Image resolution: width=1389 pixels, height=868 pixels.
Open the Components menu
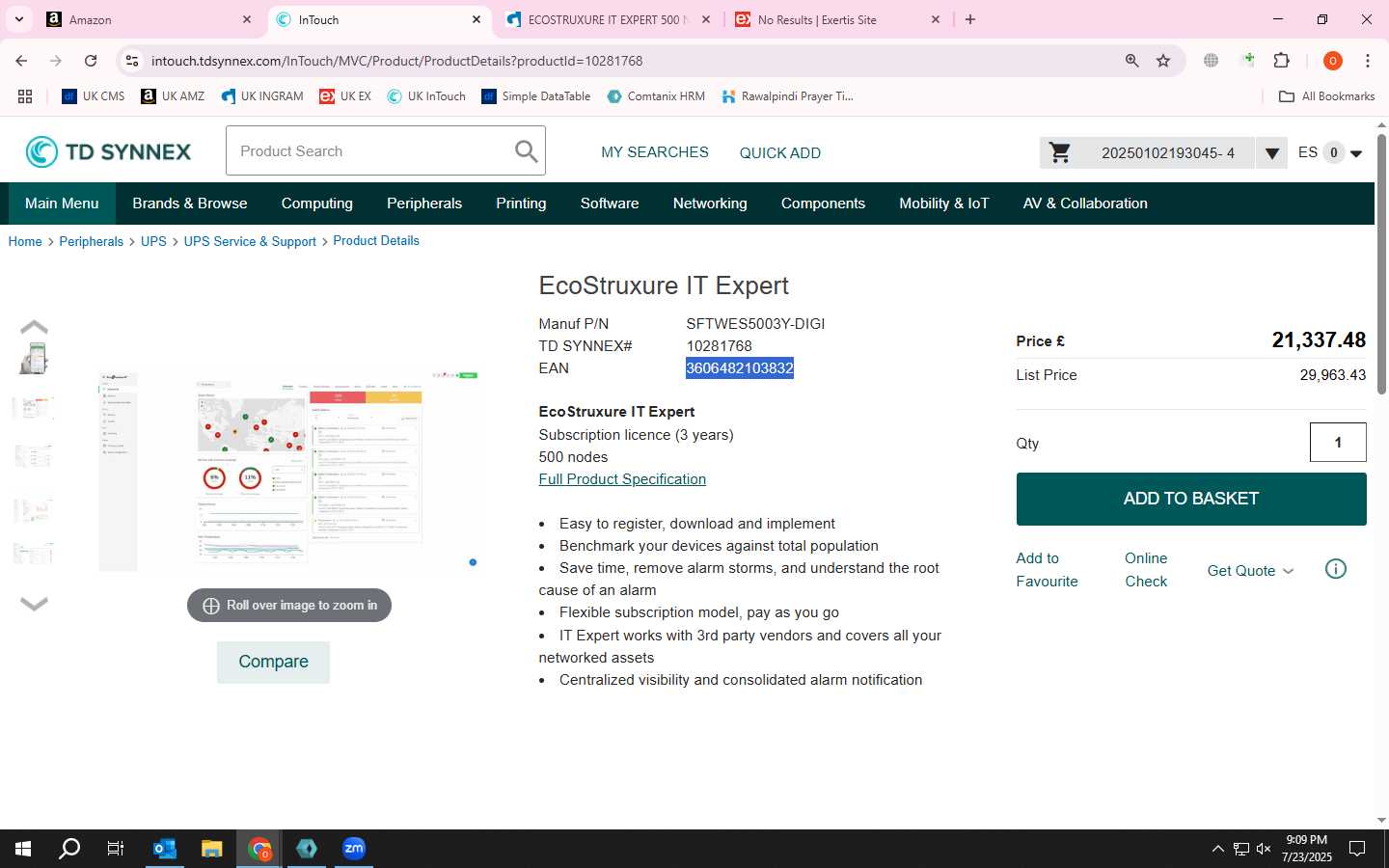coord(823,203)
